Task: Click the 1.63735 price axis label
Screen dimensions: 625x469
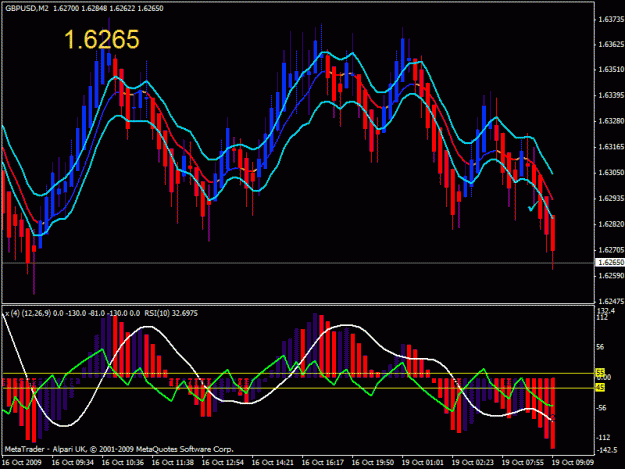Action: (611, 19)
